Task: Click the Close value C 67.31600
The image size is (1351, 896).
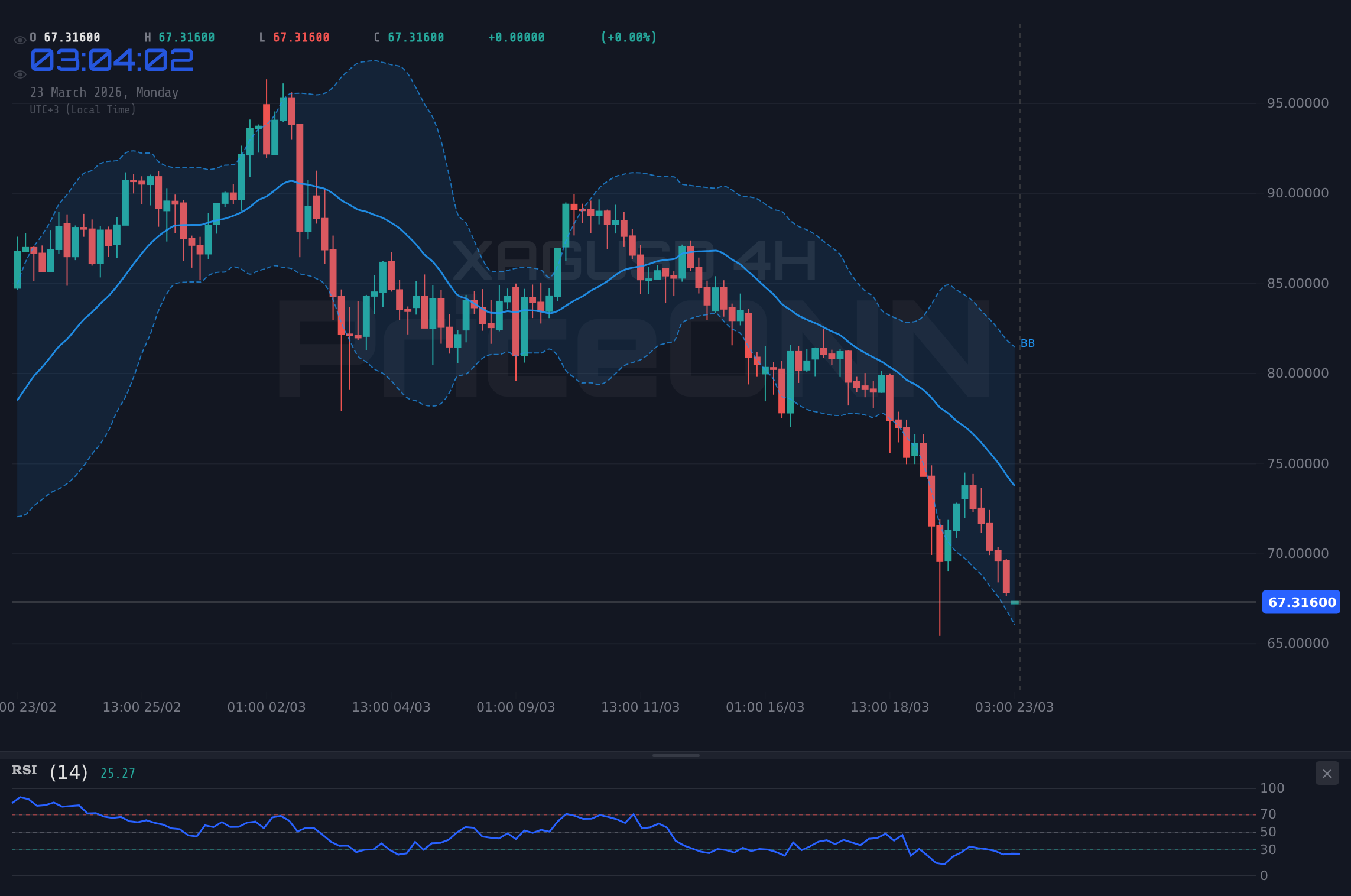Action: pyautogui.click(x=408, y=37)
